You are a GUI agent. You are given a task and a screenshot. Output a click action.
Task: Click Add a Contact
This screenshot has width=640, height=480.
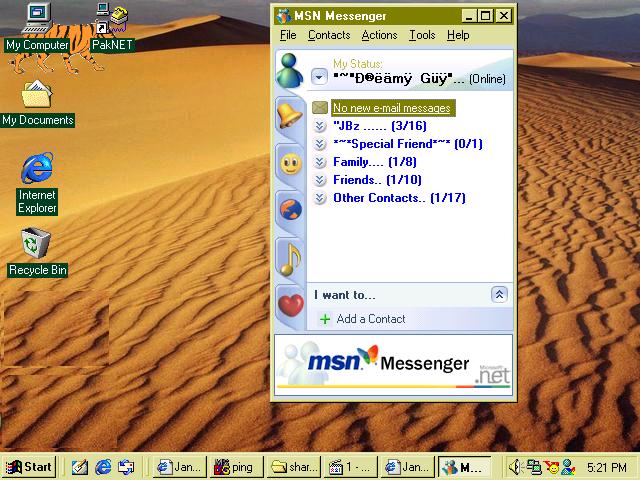coord(371,319)
